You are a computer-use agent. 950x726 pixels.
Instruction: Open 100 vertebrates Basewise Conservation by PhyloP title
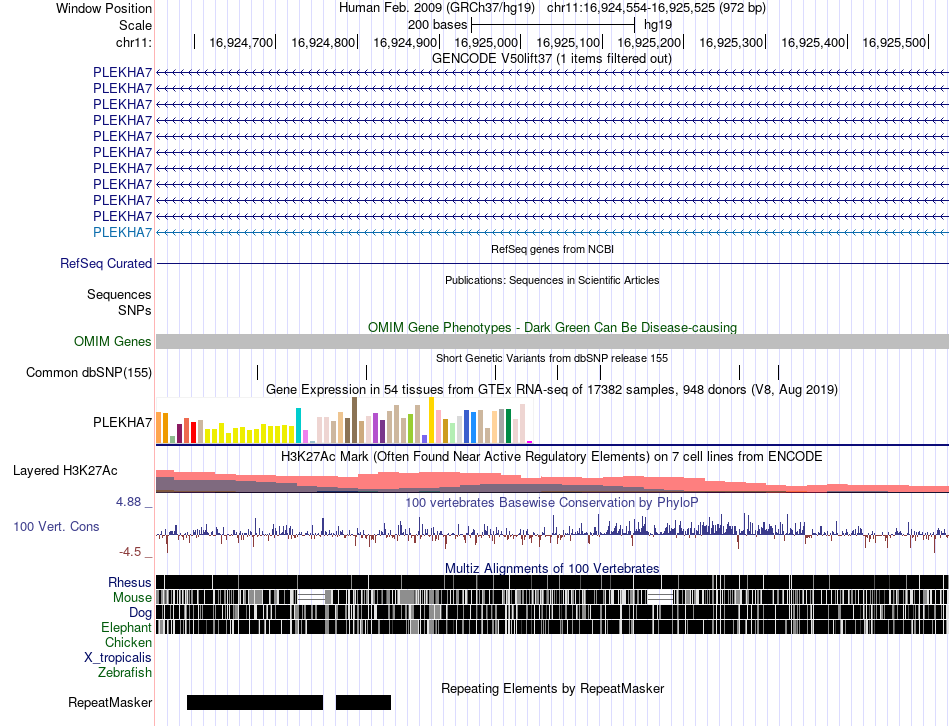[552, 502]
